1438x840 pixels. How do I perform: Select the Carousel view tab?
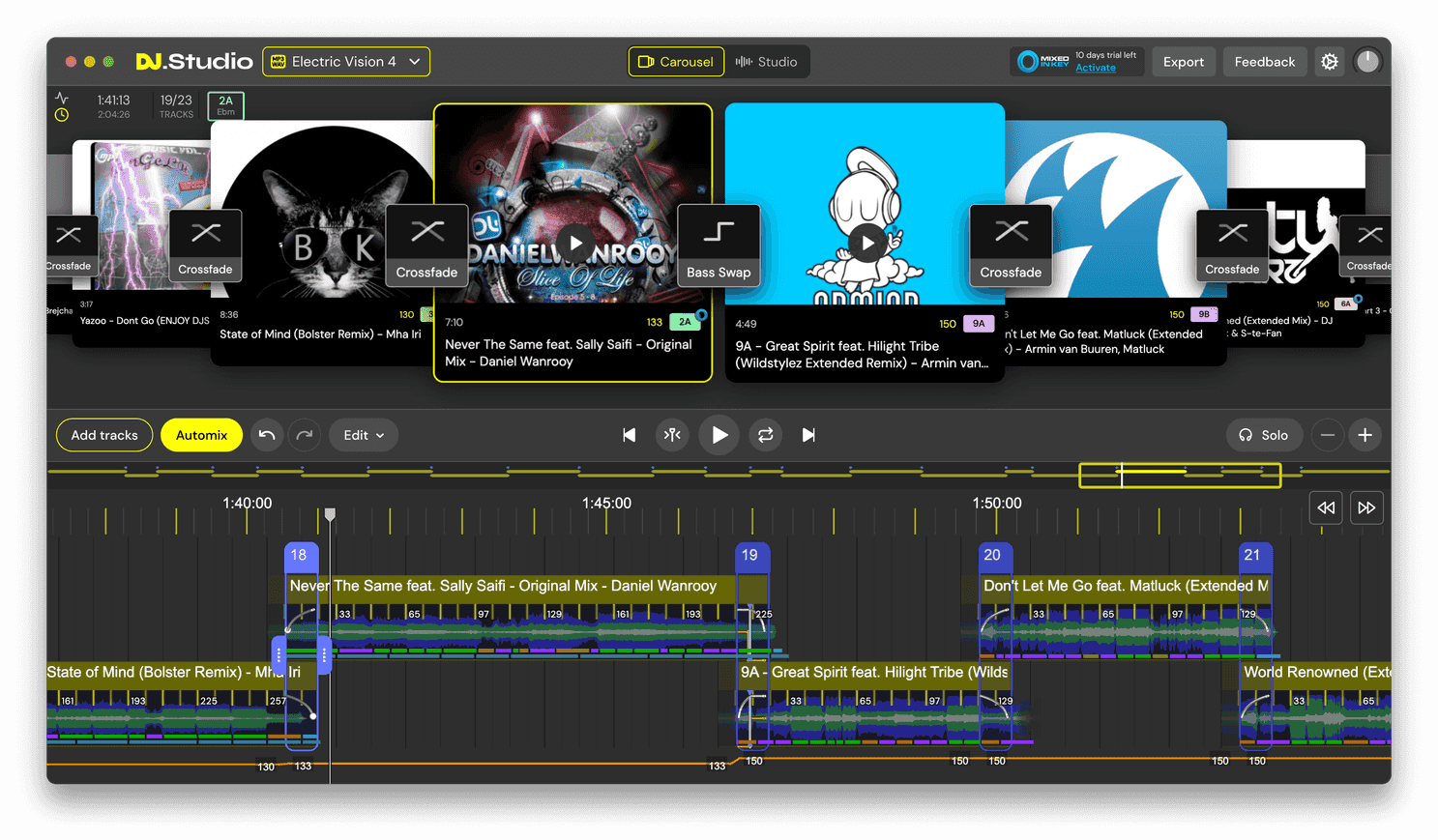[676, 61]
